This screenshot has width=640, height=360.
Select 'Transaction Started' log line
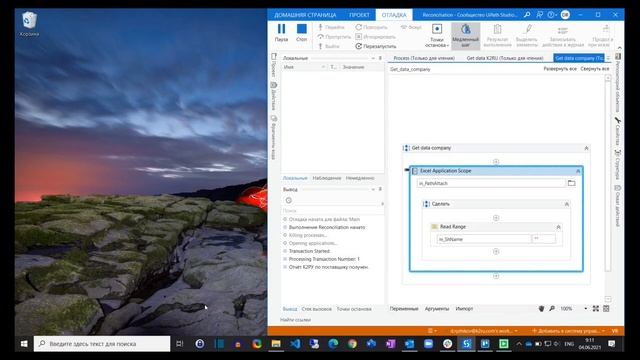click(x=309, y=251)
